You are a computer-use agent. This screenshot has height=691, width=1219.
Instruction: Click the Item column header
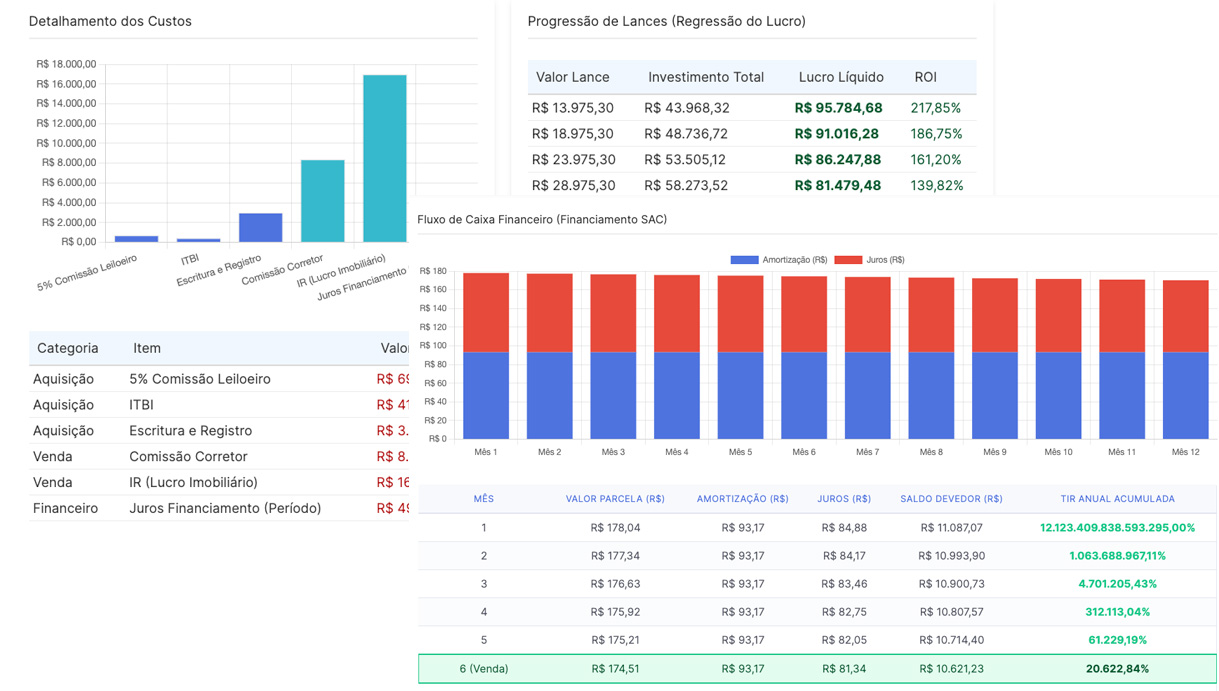pos(147,348)
